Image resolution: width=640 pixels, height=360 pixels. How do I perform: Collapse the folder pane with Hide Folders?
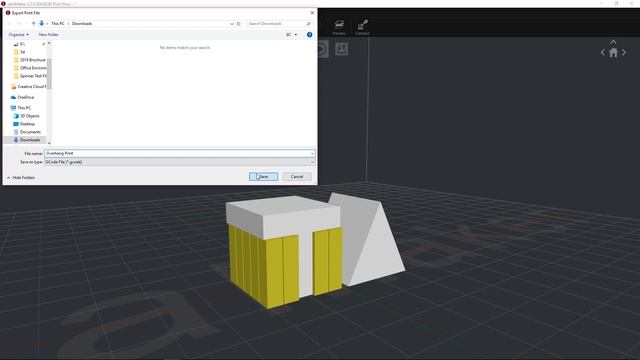click(x=21, y=178)
